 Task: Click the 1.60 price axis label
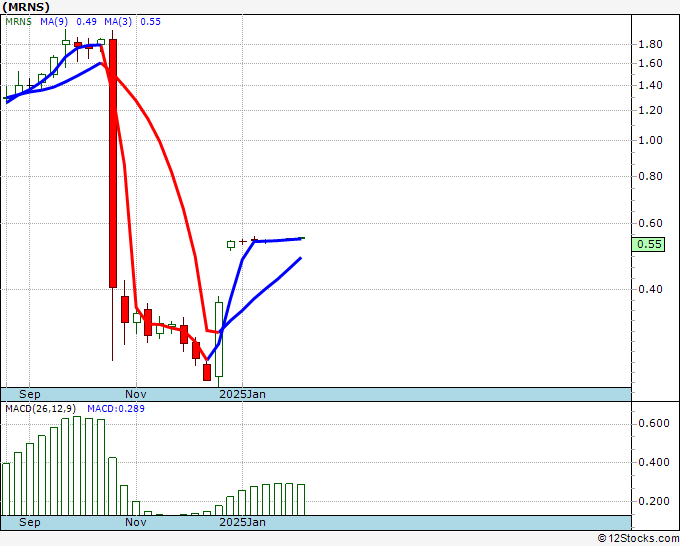(650, 63)
